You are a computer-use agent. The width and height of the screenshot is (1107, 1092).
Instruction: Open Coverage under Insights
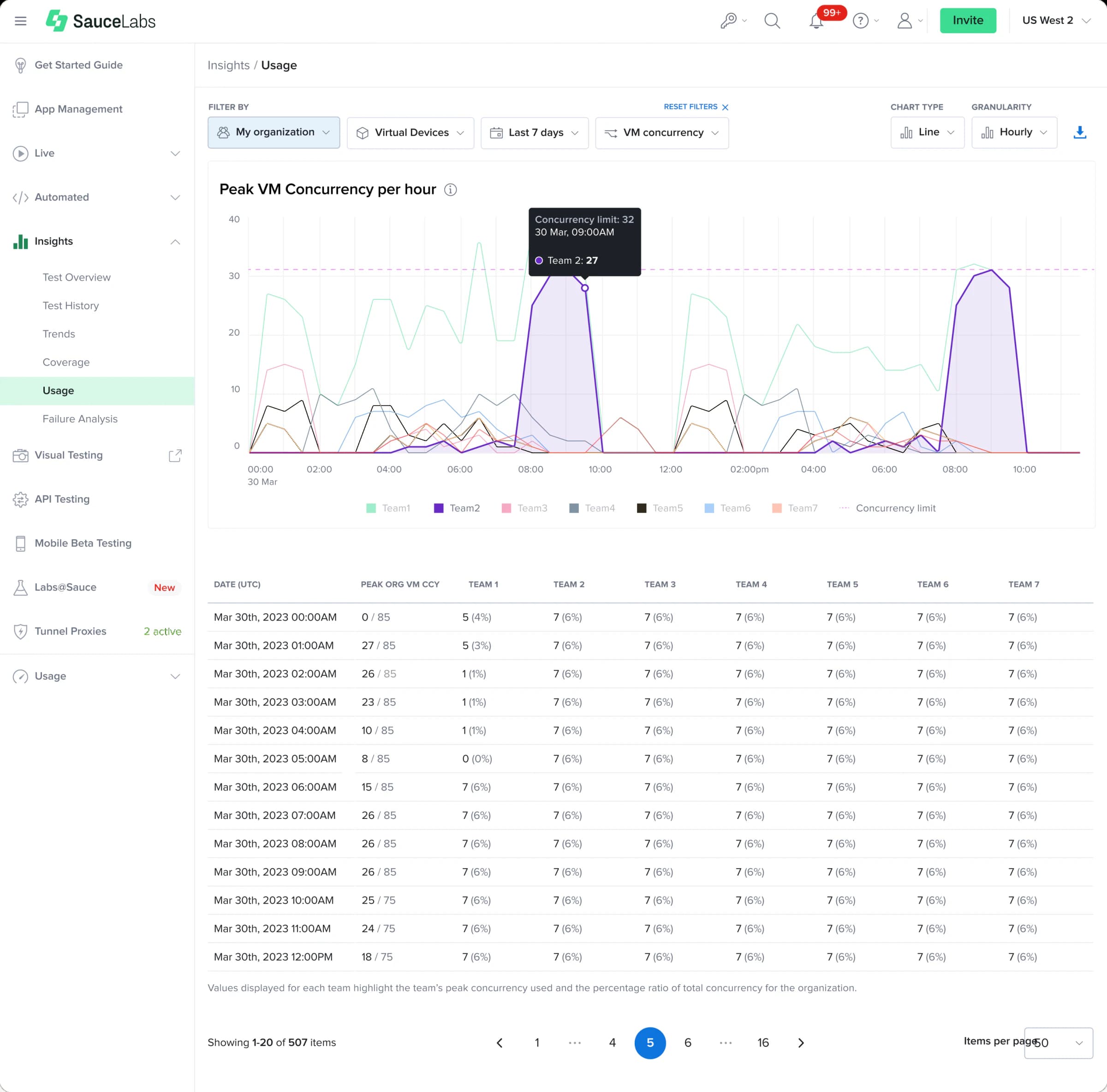[66, 362]
